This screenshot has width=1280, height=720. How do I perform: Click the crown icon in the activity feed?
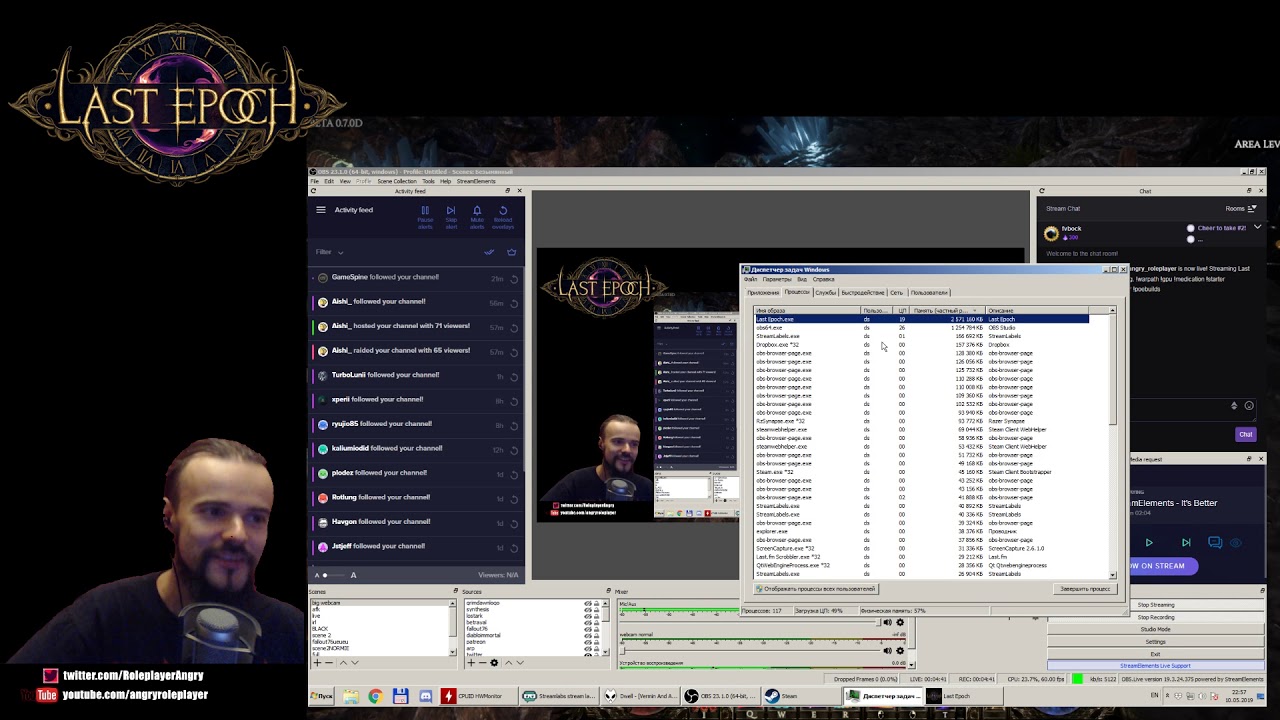pos(511,252)
